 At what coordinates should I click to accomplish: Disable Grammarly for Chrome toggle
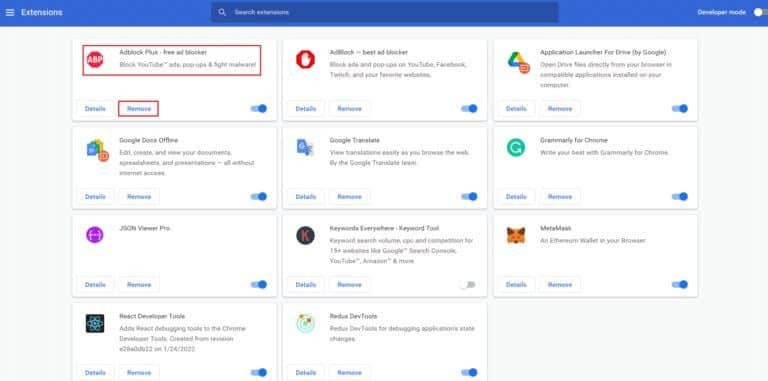pyautogui.click(x=679, y=196)
